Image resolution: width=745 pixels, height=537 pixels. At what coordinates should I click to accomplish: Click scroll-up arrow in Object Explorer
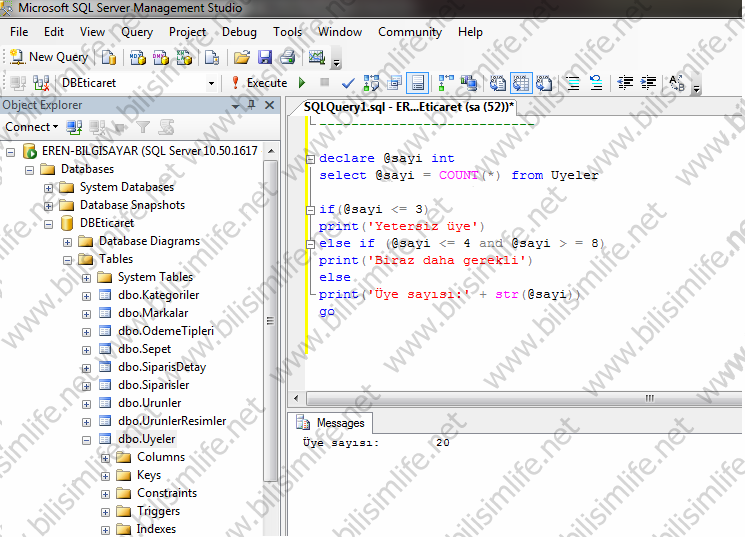271,151
